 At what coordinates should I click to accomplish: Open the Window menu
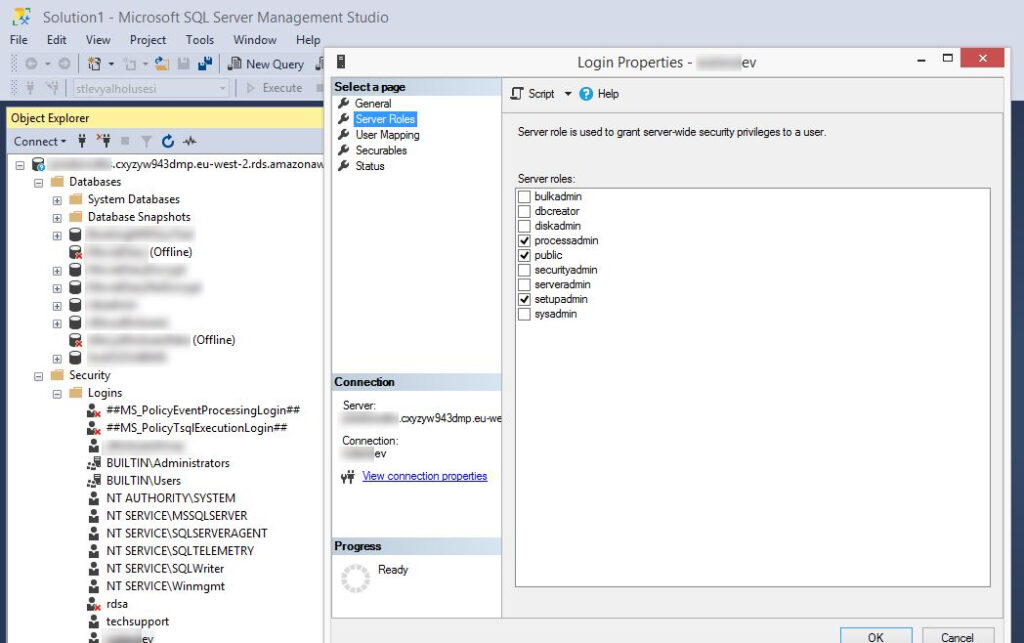[255, 40]
